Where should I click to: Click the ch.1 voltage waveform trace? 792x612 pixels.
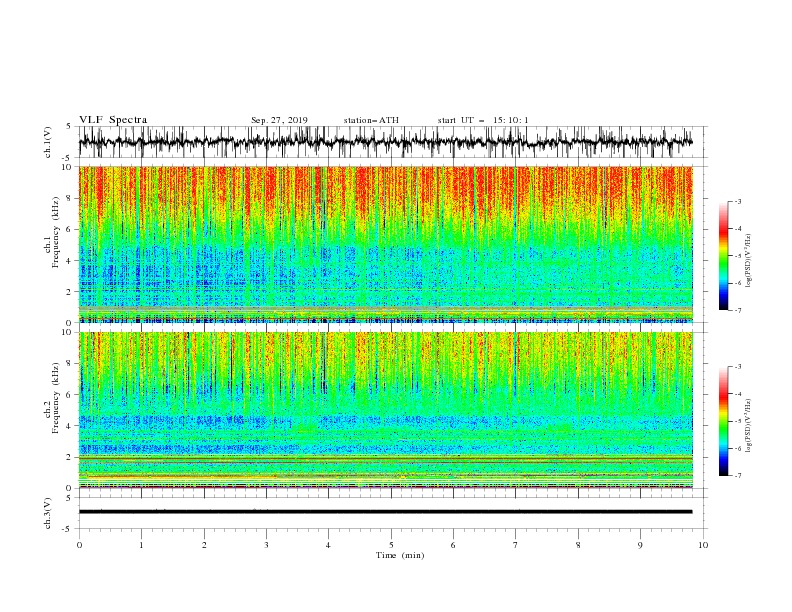(x=385, y=142)
